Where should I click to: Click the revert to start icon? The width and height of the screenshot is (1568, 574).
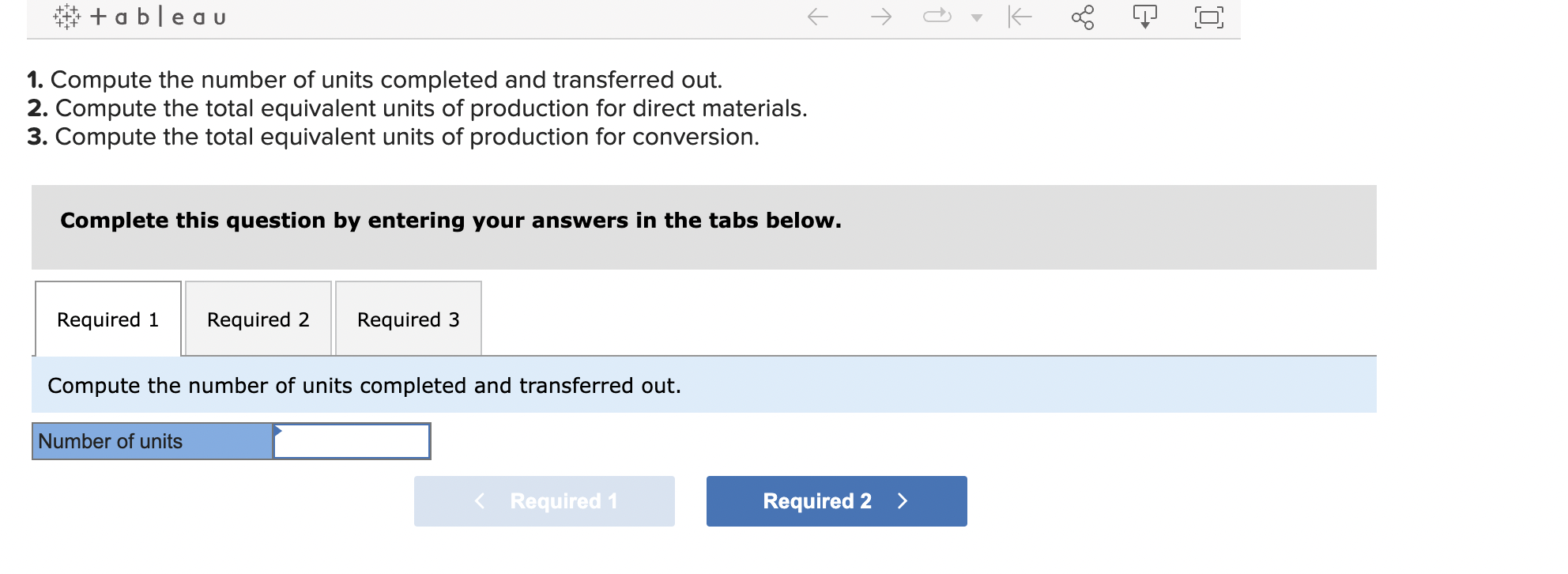1020,17
